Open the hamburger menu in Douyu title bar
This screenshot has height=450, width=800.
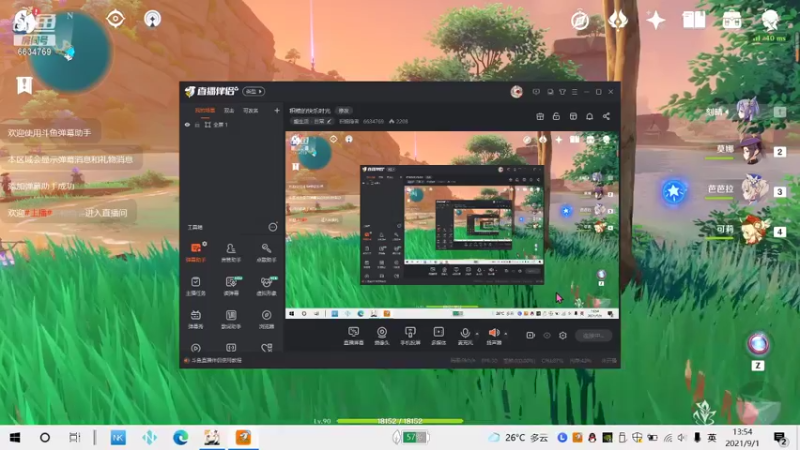[x=574, y=92]
